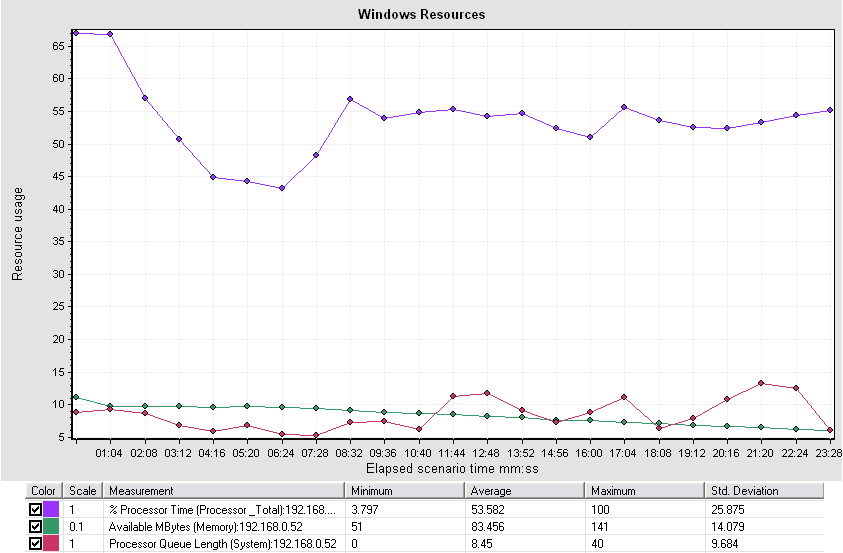Click the first purple data point at graph start
Screen dimensions: 843x553
[x=76, y=33]
